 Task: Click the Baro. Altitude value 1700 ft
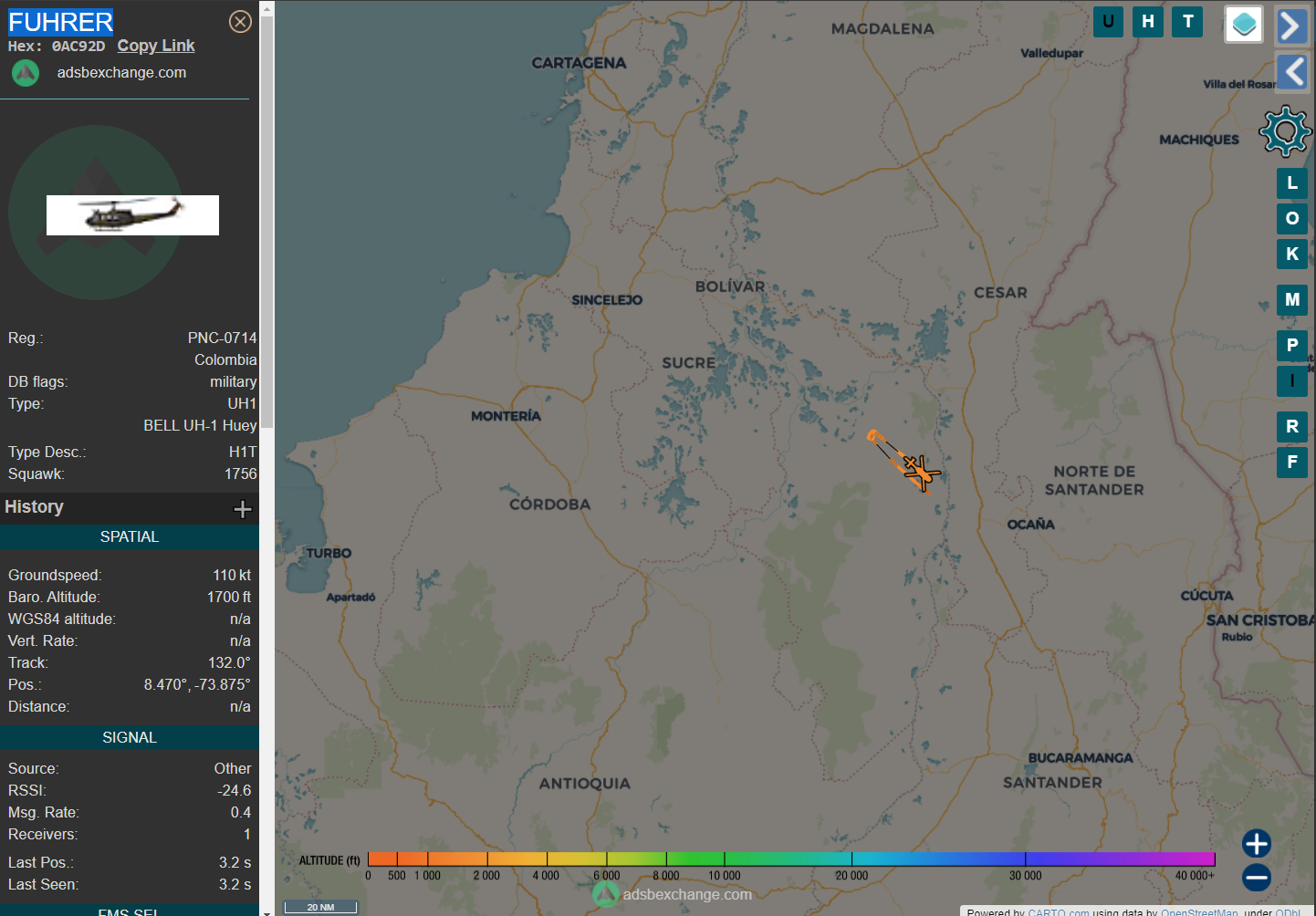coord(229,598)
